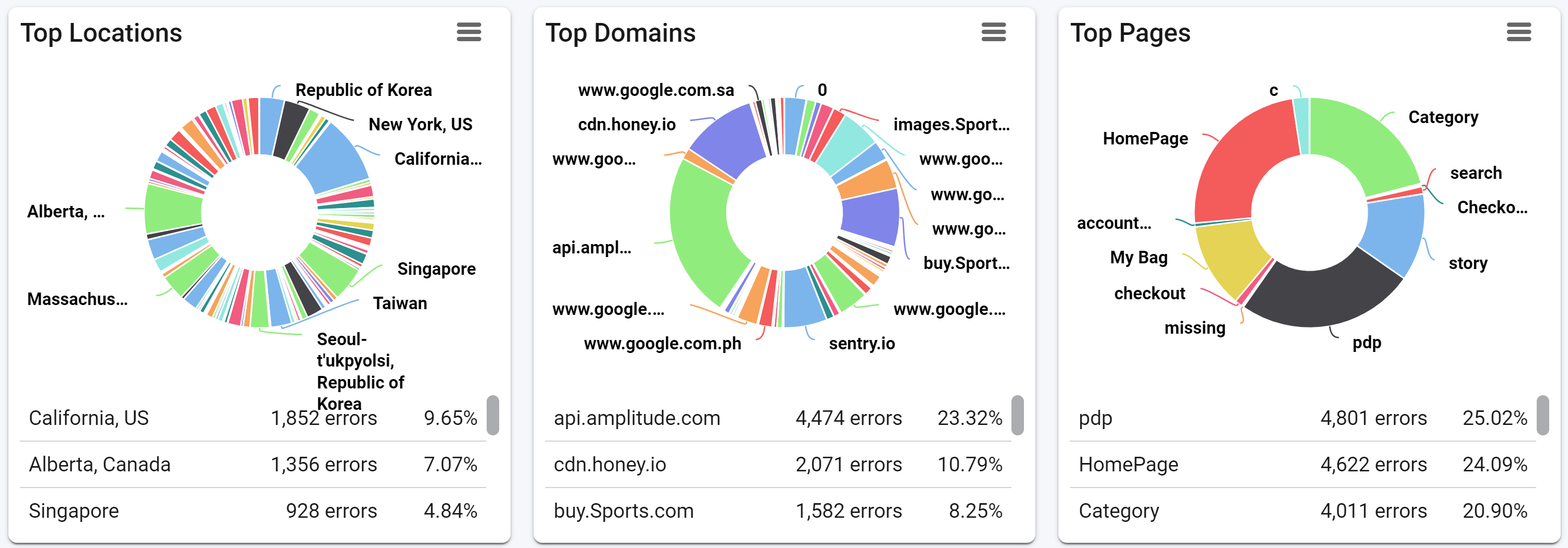Click the Singapore label on the locations chart
The height and width of the screenshot is (548, 1568).
coord(437,269)
